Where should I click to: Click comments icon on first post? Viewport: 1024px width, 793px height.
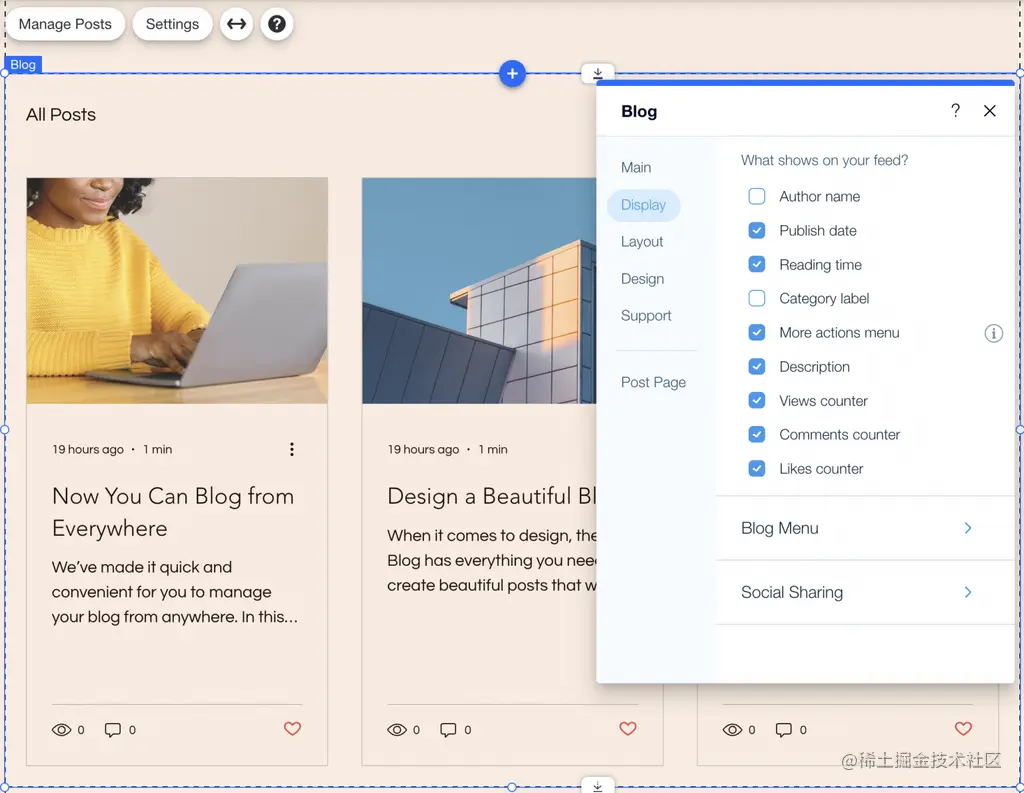[113, 730]
